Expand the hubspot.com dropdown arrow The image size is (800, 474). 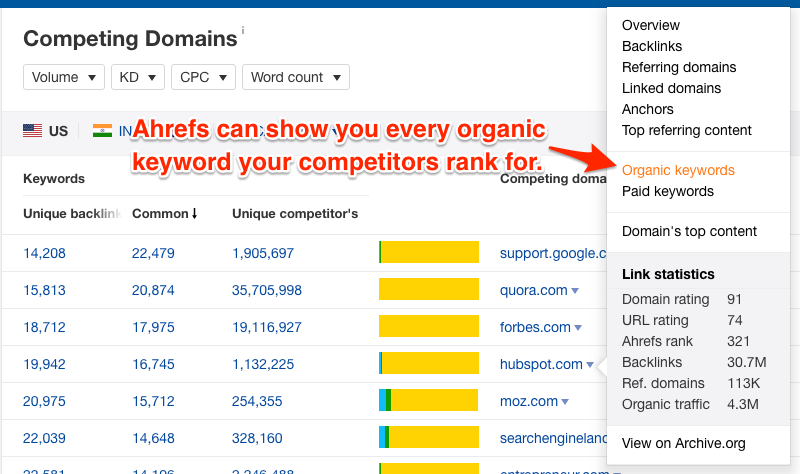pyautogui.click(x=590, y=365)
